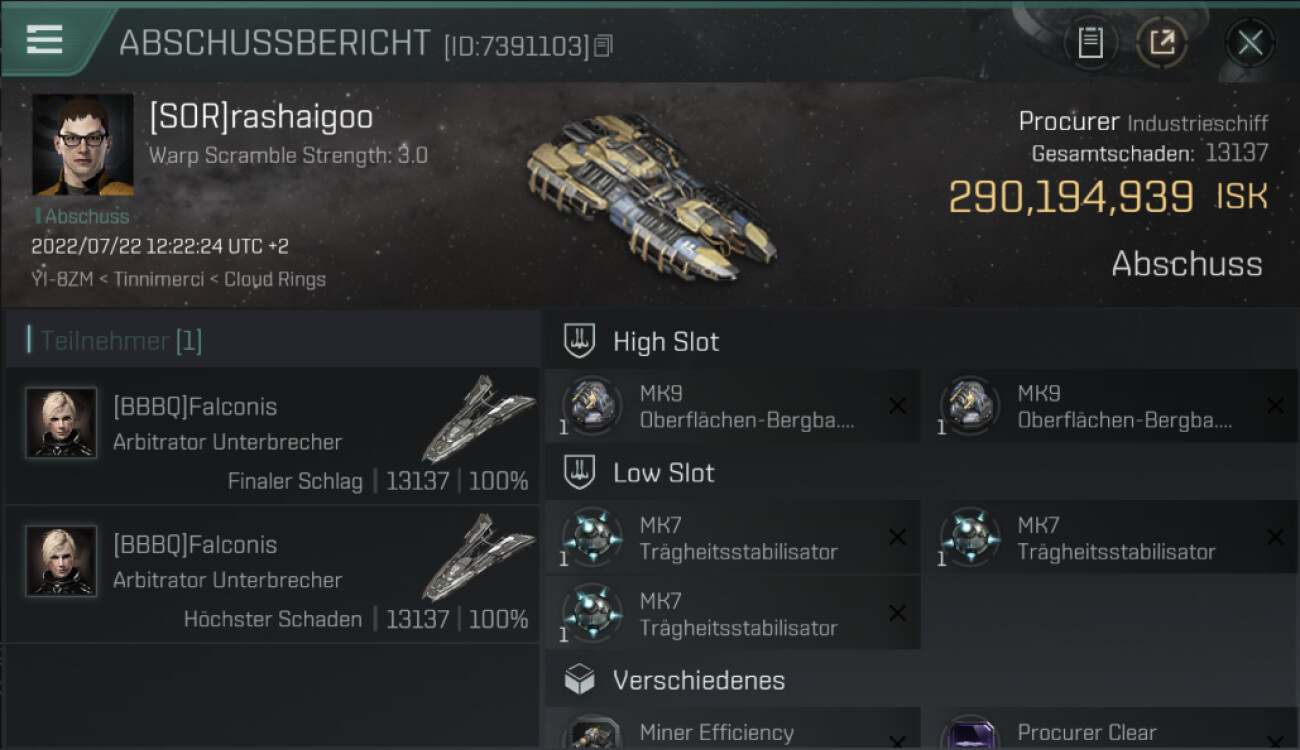Select Falconis Höchster Schaden entry portrait

pyautogui.click(x=61, y=561)
